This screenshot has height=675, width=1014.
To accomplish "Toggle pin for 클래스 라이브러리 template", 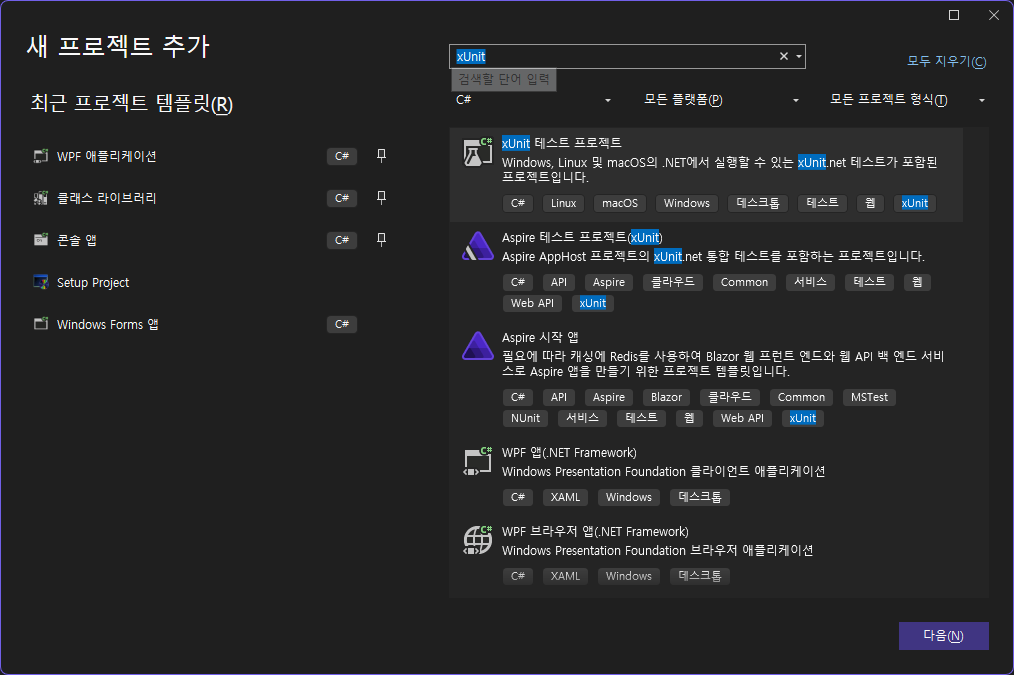I will (381, 198).
